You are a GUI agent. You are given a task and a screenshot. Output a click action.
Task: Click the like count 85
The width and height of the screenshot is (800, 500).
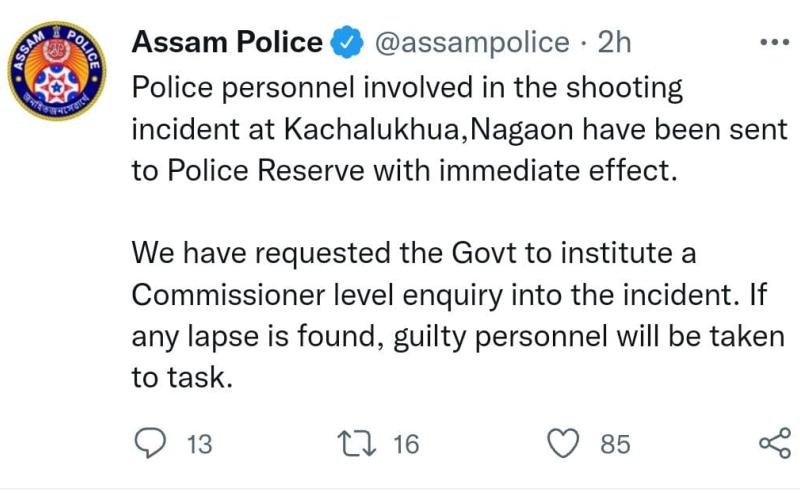coord(615,444)
